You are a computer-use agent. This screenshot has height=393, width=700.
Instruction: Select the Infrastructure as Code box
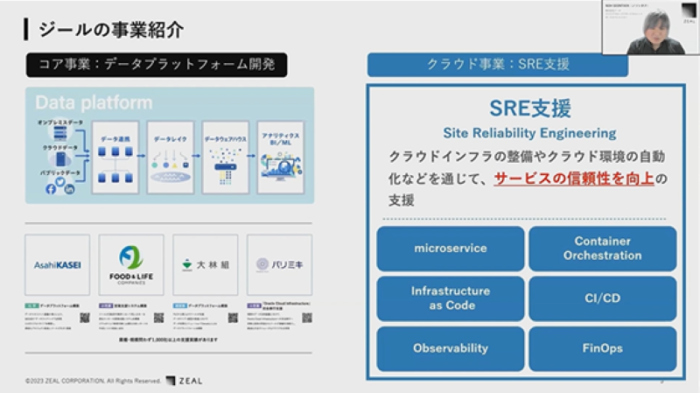(x=450, y=298)
